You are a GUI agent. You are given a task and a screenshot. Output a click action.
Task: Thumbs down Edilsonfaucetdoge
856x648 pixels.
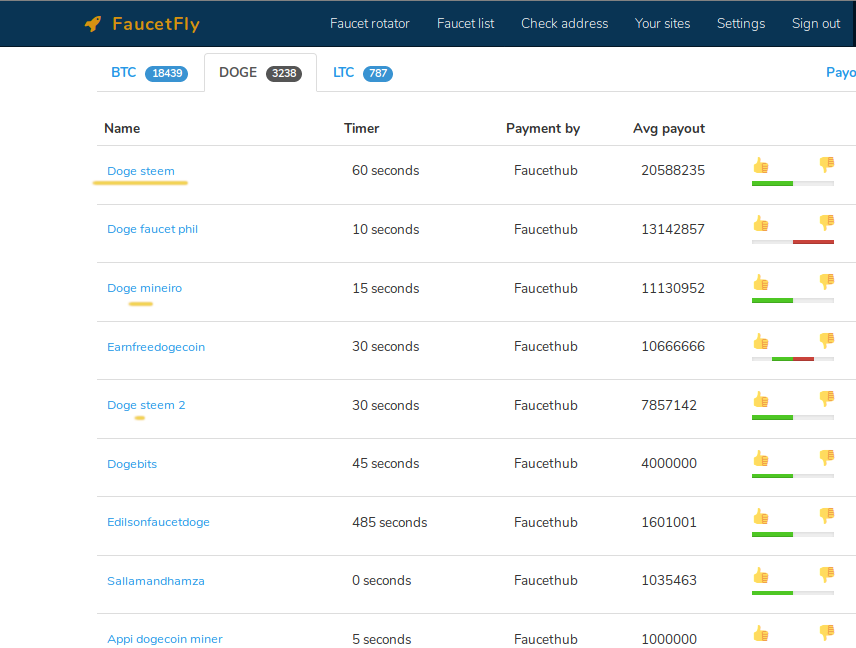[x=827, y=515]
